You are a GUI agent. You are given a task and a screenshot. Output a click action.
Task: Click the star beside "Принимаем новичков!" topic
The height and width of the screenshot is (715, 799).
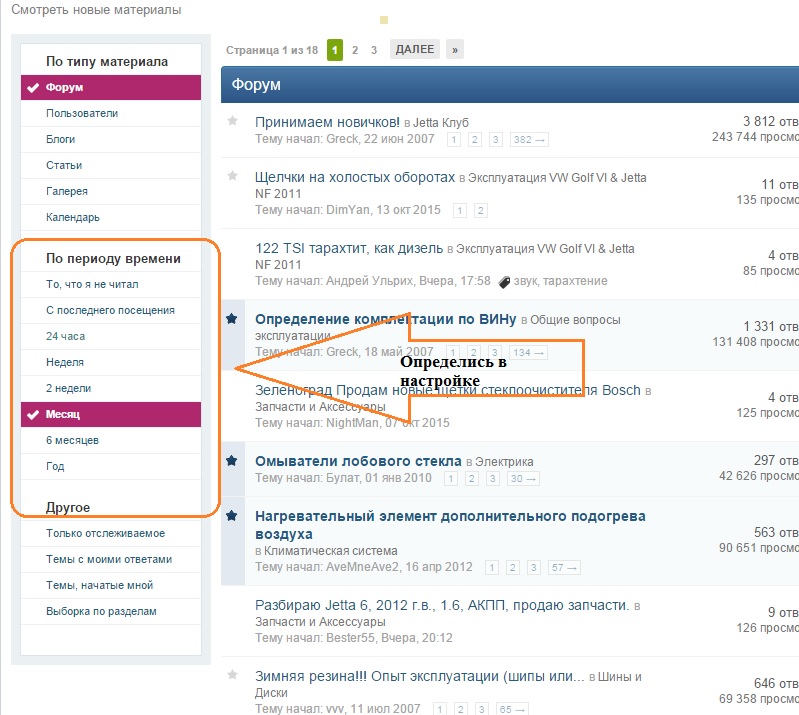coord(233,121)
